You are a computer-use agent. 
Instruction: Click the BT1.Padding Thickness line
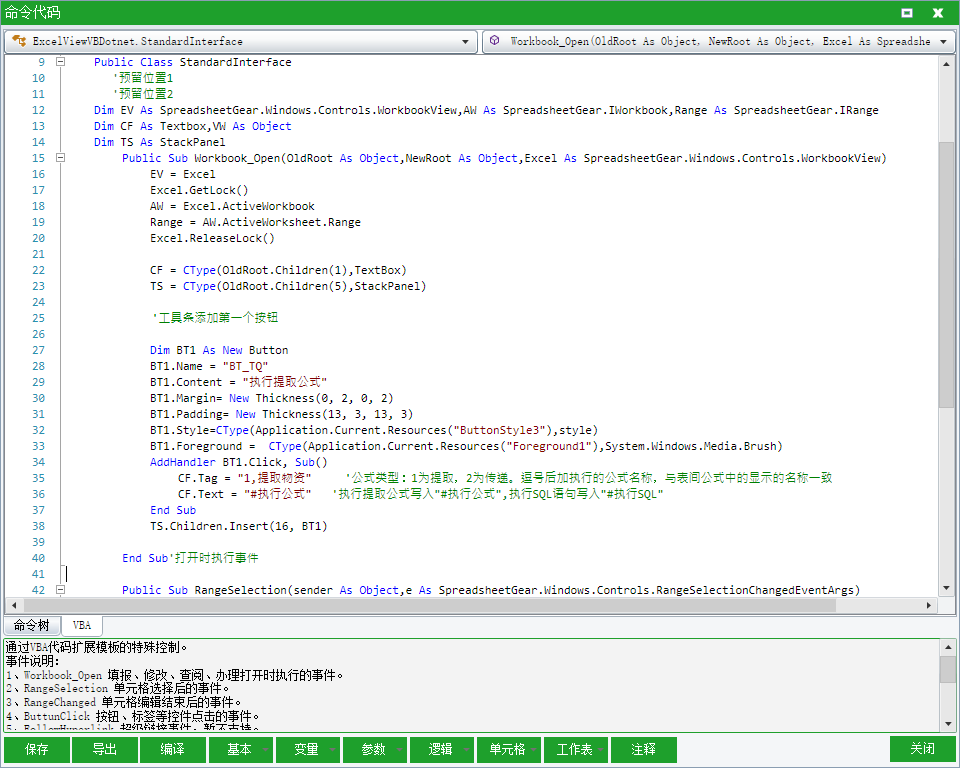(282, 414)
